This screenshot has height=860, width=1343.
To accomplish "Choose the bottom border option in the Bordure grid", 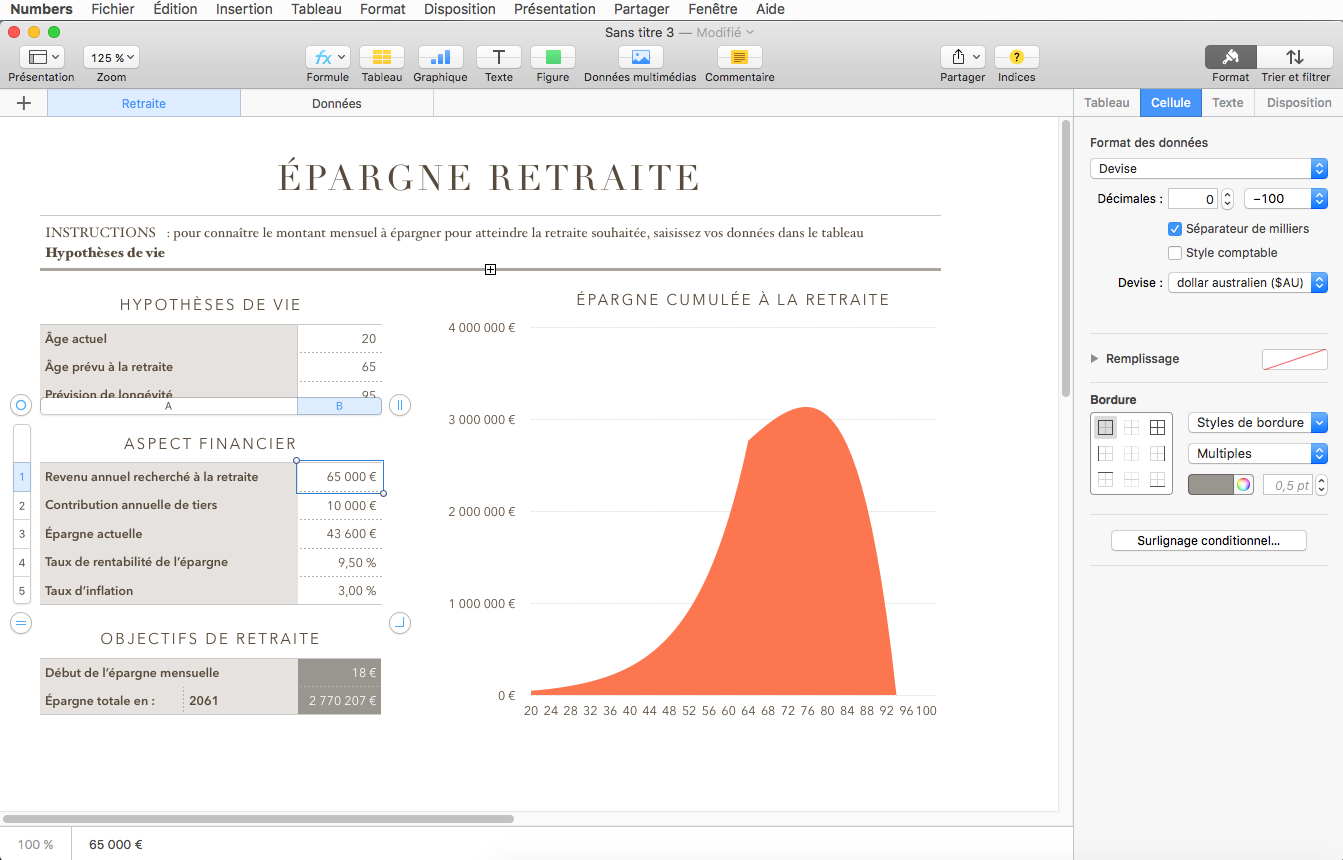I will tap(1157, 480).
